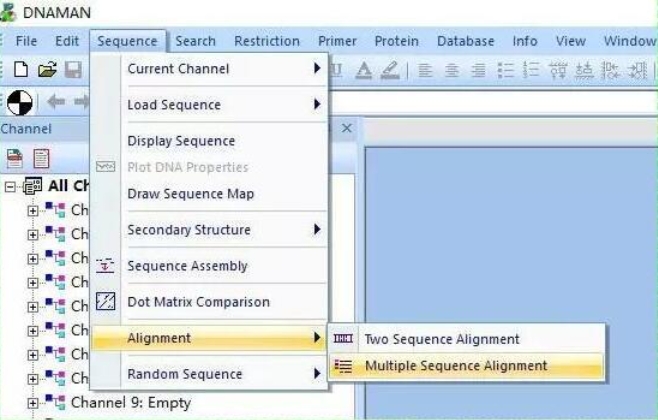Click the black-and-white circle icon
Viewport: 658px width, 420px height.
click(x=20, y=102)
